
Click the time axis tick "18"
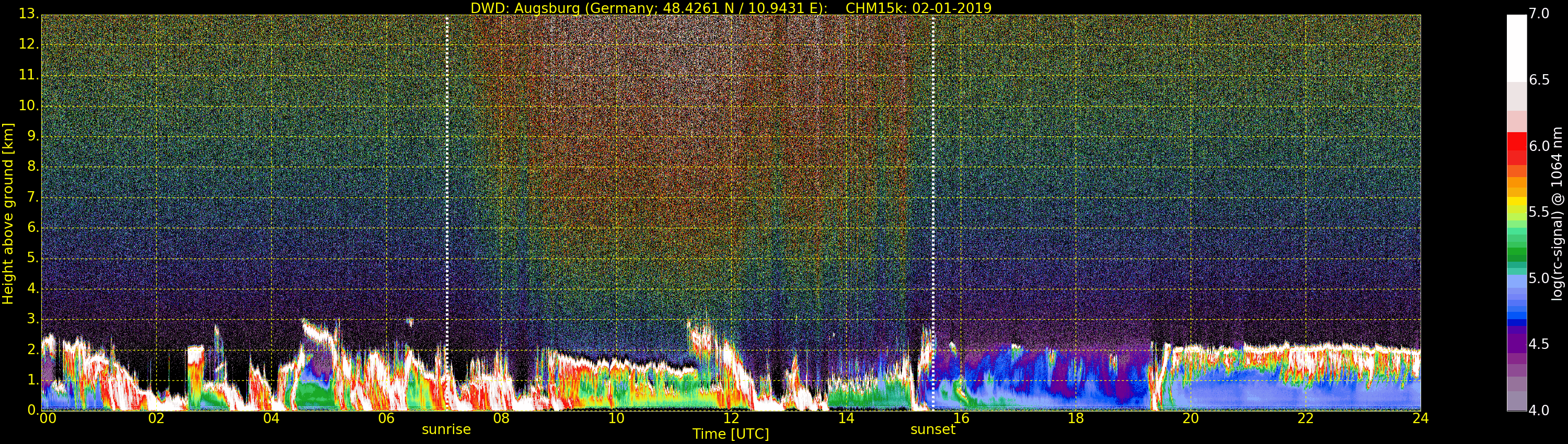tap(1076, 418)
